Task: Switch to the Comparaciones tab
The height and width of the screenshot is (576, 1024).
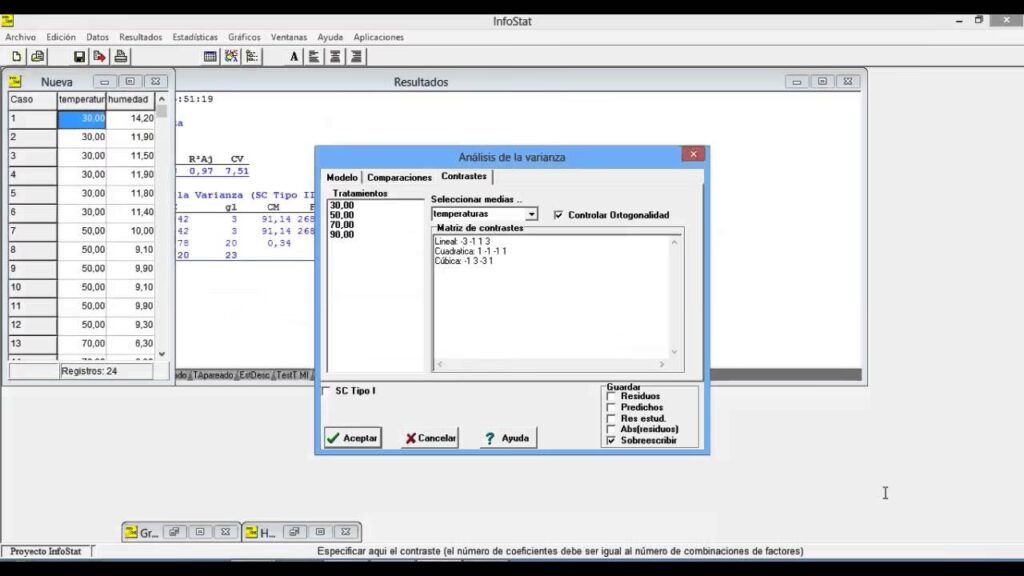Action: pyautogui.click(x=399, y=177)
